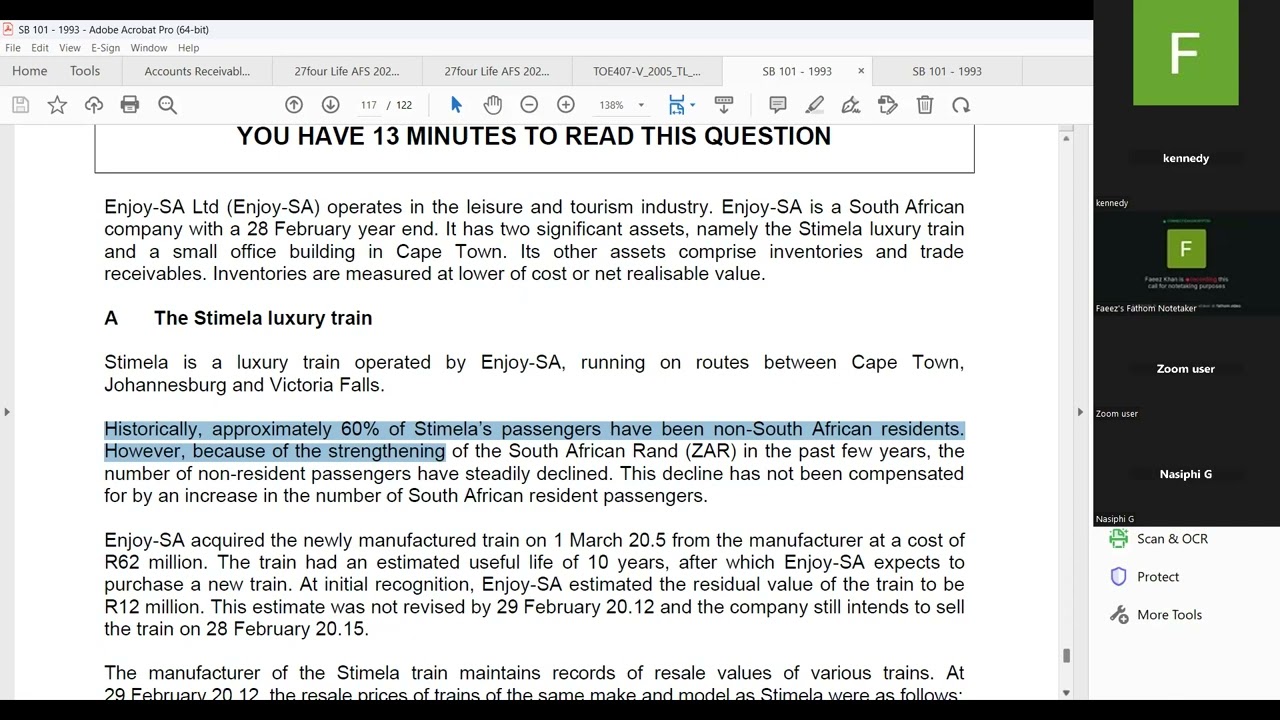Screen dimensions: 1280x720
Task: Click the Stamp tool icon
Action: click(x=888, y=105)
